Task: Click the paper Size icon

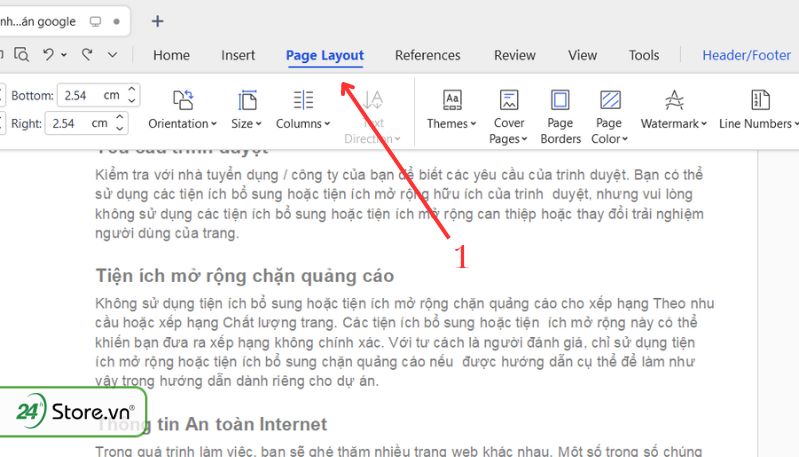Action: click(247, 100)
